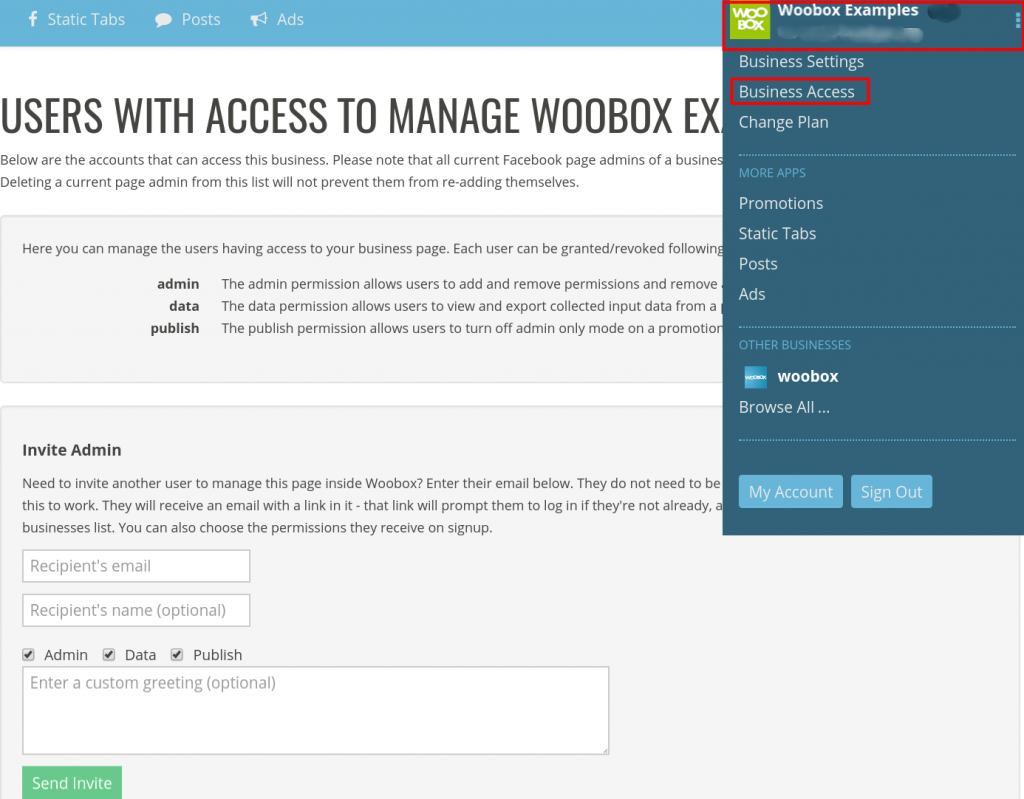Click the Recipient's email input field
Viewport: 1024px width, 799px height.
[135, 566]
